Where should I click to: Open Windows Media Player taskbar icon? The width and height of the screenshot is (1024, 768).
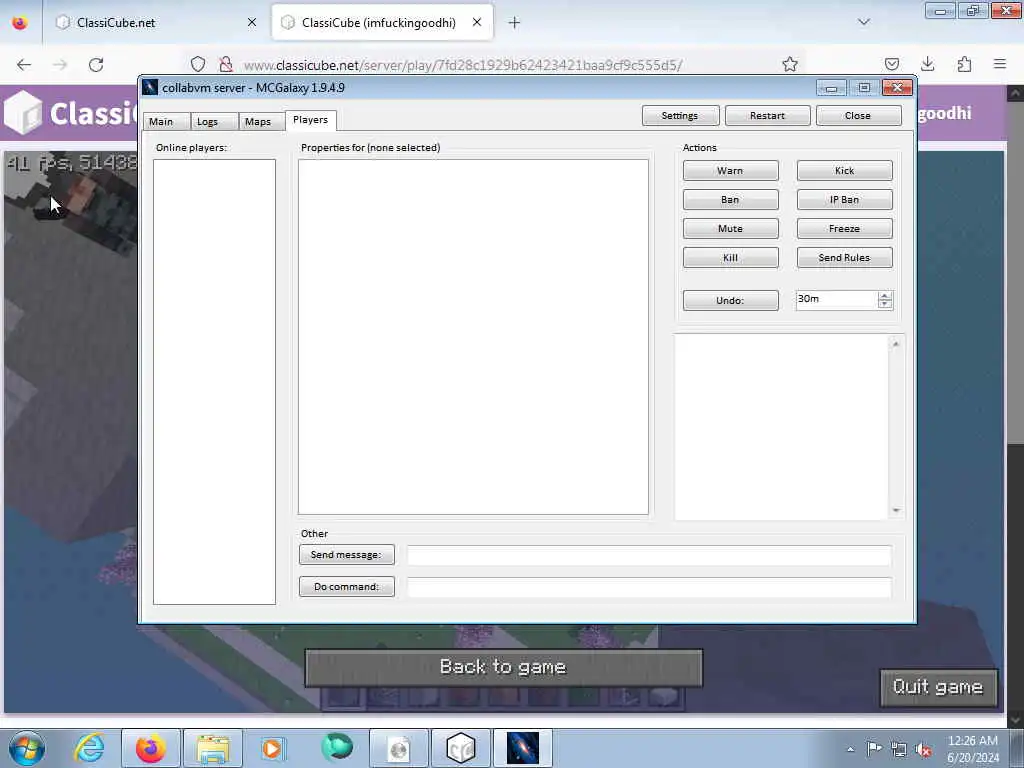[273, 748]
